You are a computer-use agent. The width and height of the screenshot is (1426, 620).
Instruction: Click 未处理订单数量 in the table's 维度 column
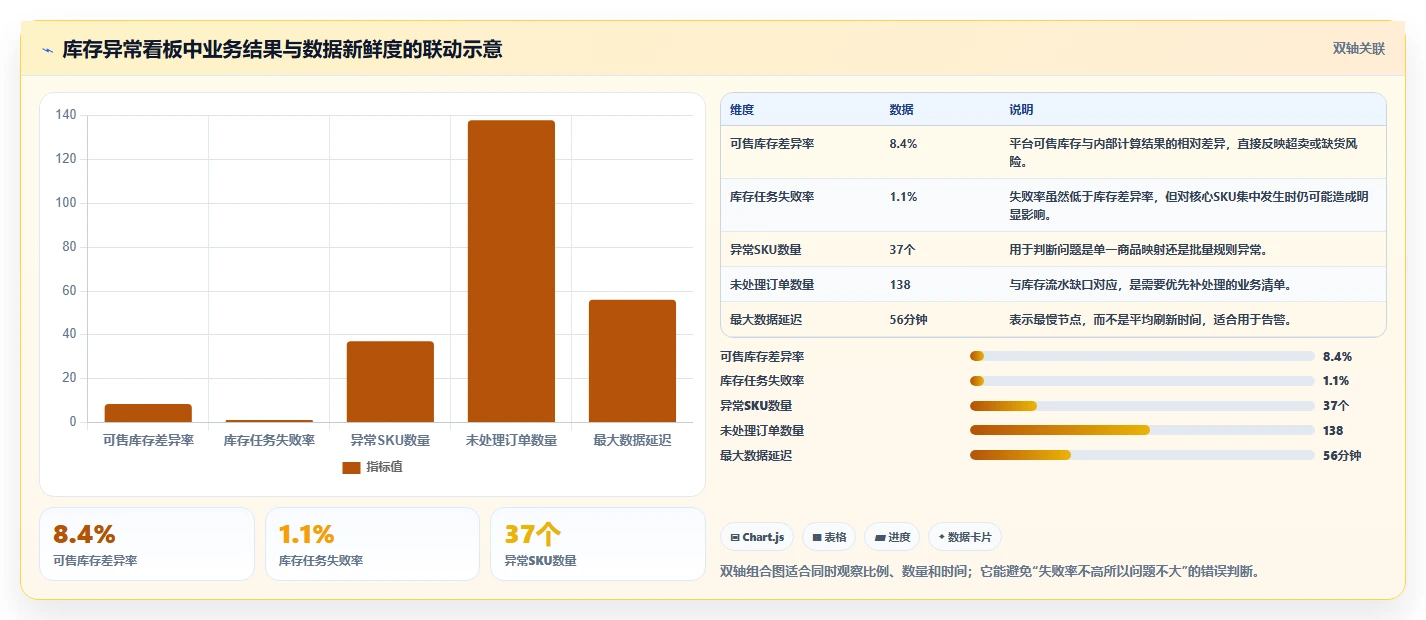772,285
